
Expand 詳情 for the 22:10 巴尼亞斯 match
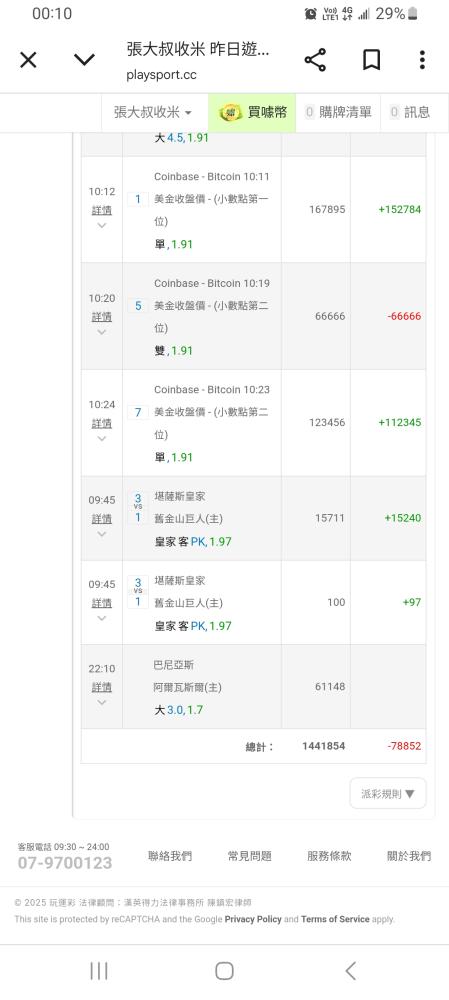[101, 687]
